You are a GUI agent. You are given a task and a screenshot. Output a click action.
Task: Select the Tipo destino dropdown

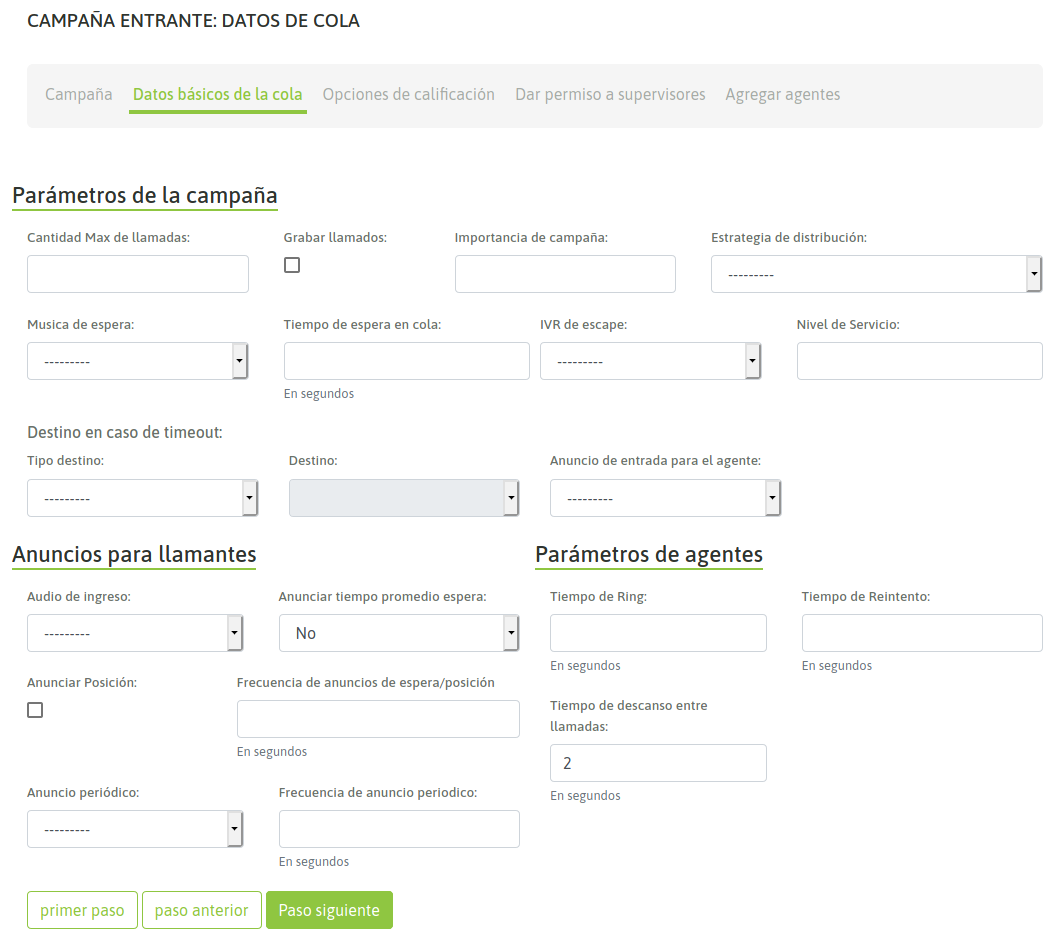[142, 498]
